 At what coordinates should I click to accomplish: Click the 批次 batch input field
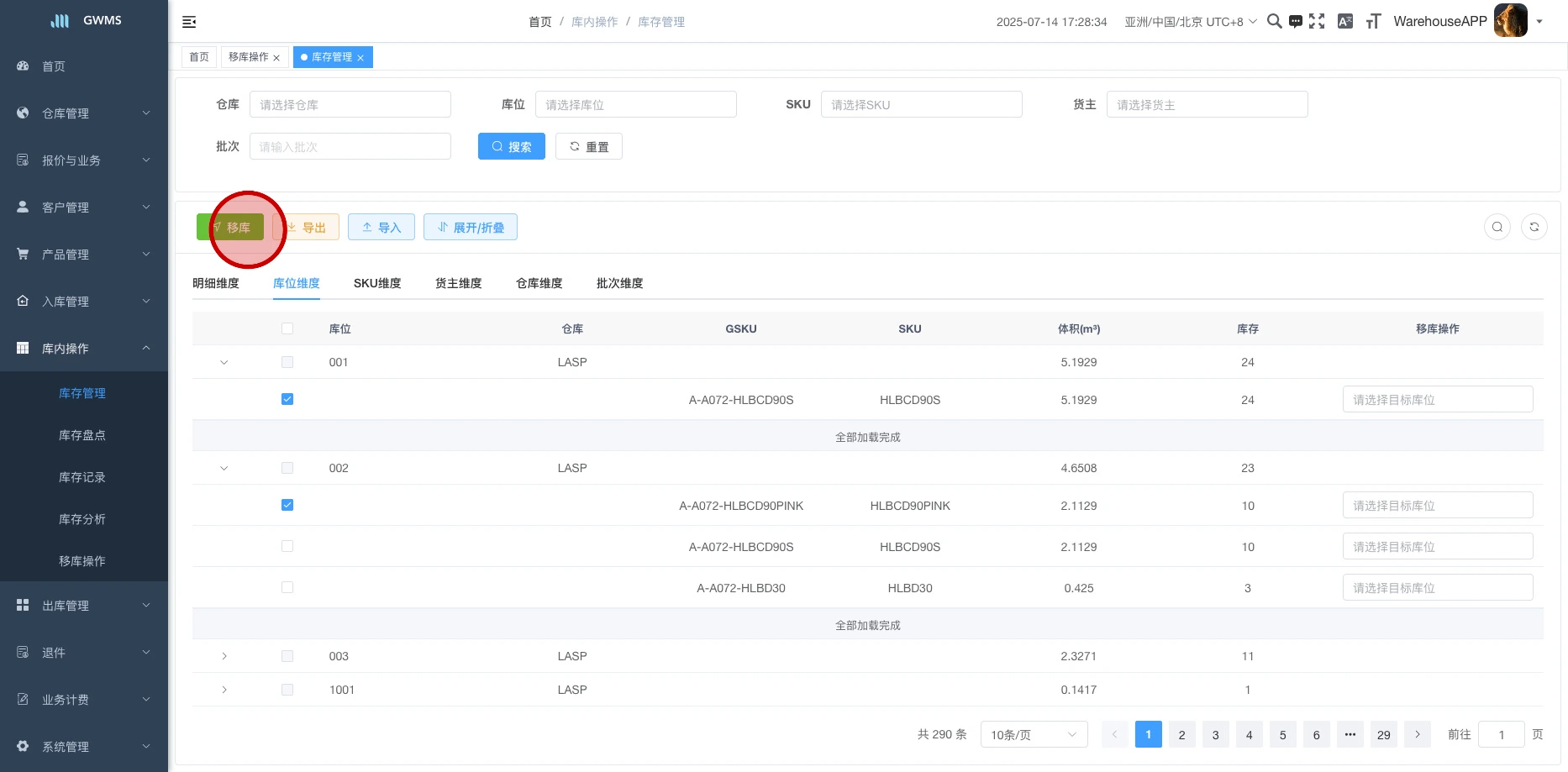click(350, 147)
